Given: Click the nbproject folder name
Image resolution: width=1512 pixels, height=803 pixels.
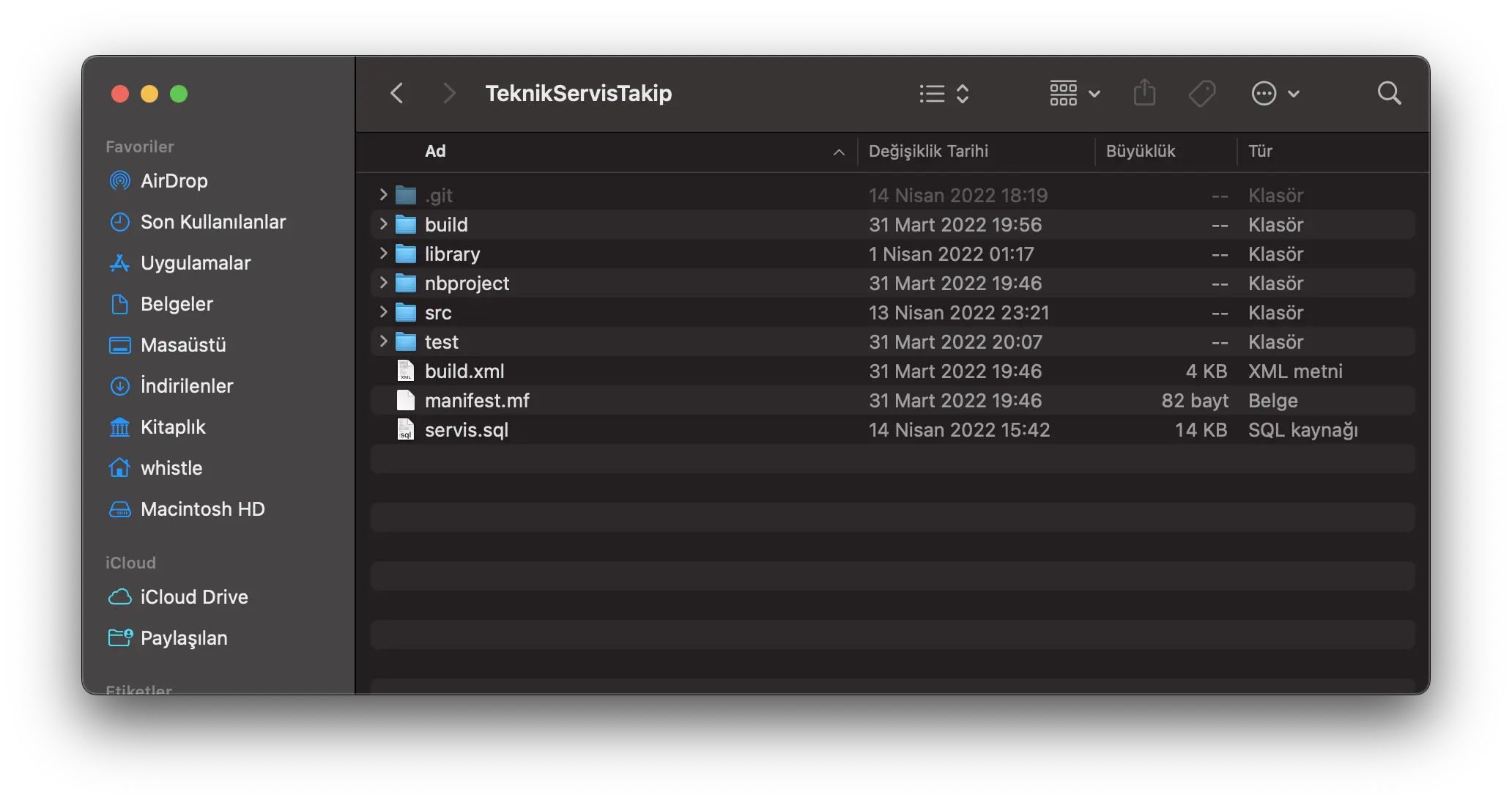Looking at the screenshot, I should point(467,284).
